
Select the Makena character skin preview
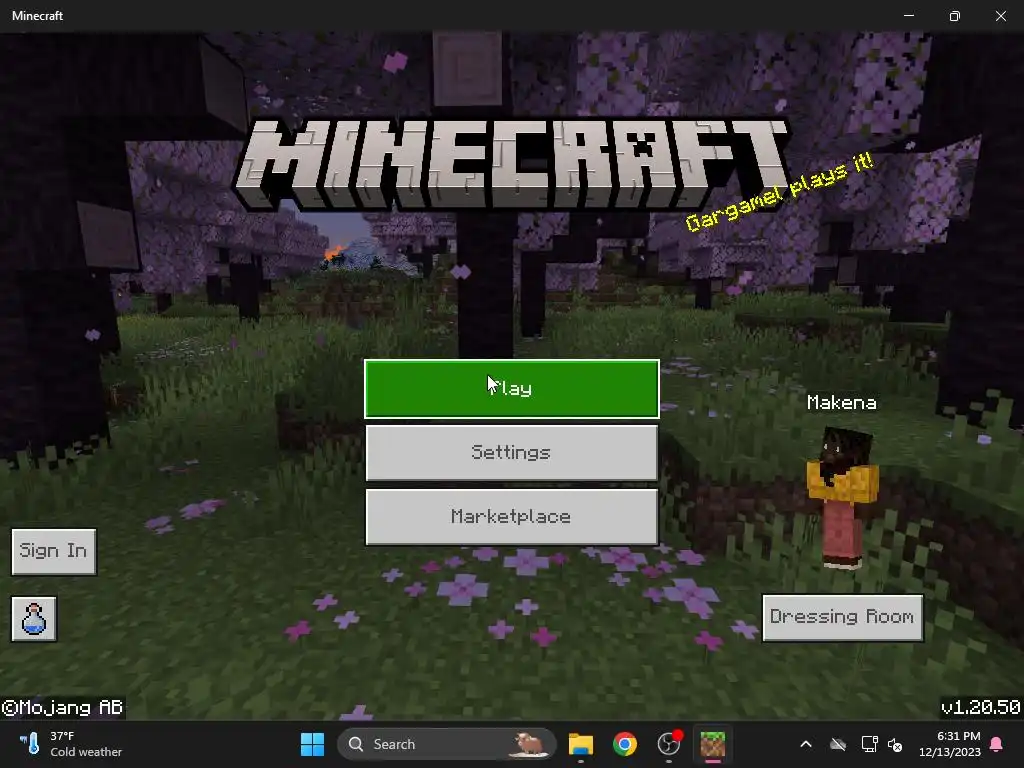[x=841, y=498]
